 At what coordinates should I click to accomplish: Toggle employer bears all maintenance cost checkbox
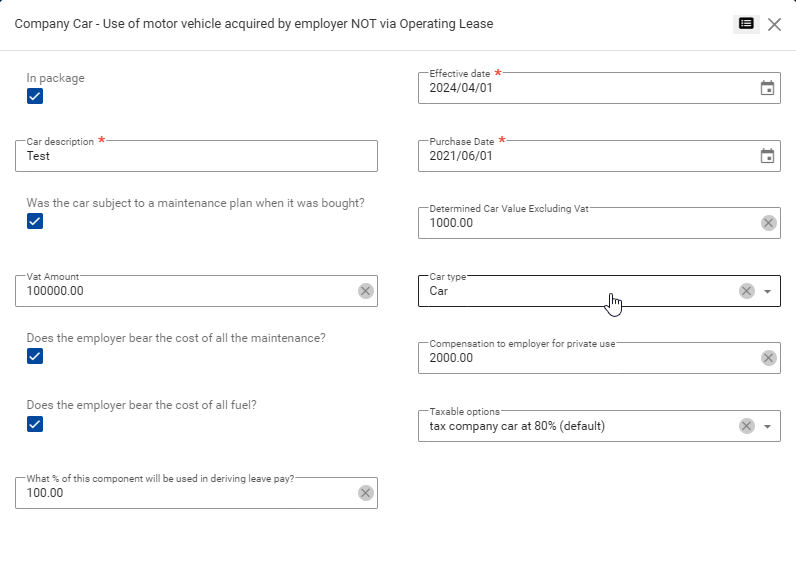[35, 356]
